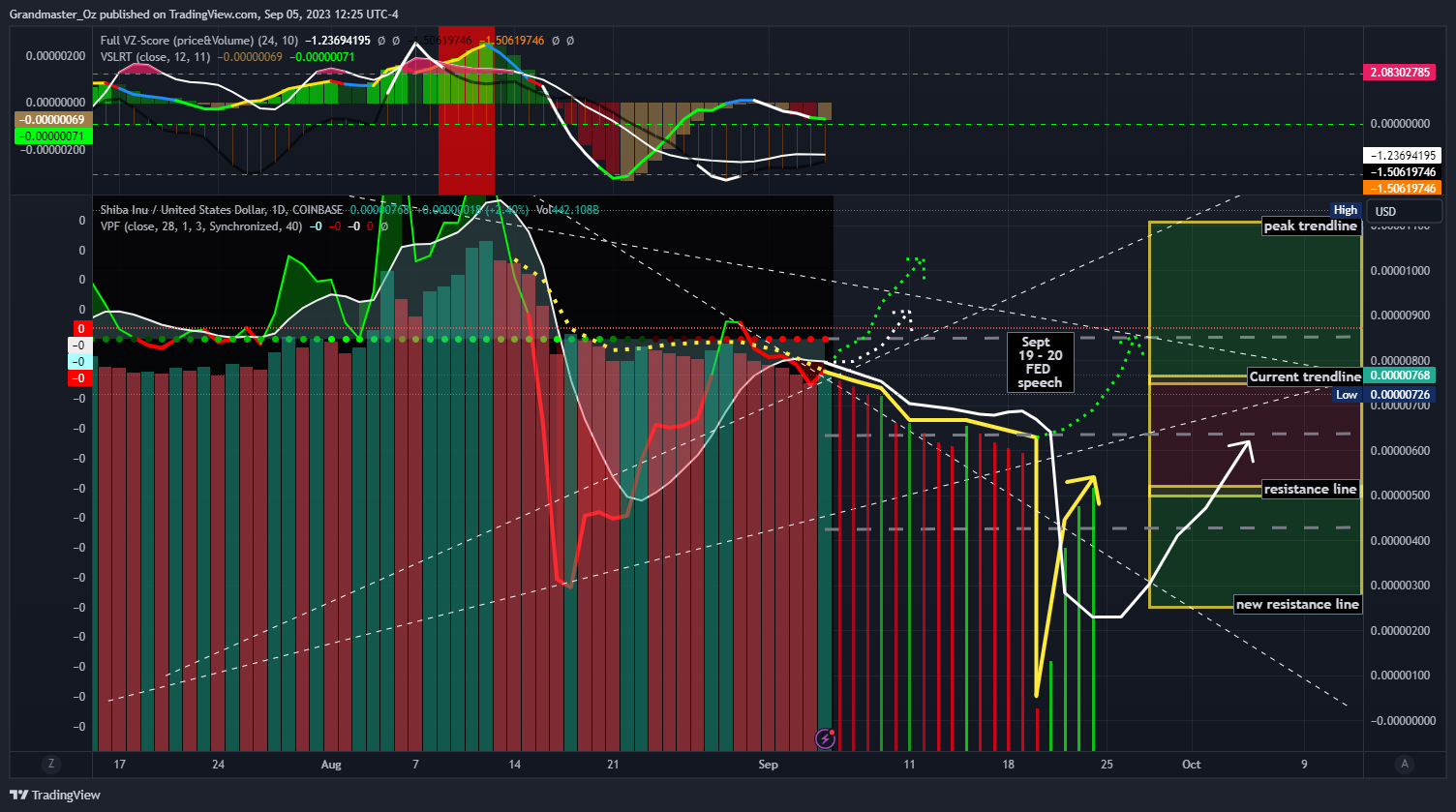Select the 'resistance line' annotation

[1311, 489]
